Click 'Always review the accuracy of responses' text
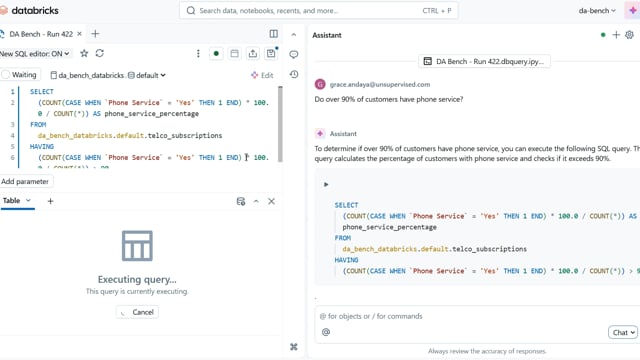 pos(487,351)
